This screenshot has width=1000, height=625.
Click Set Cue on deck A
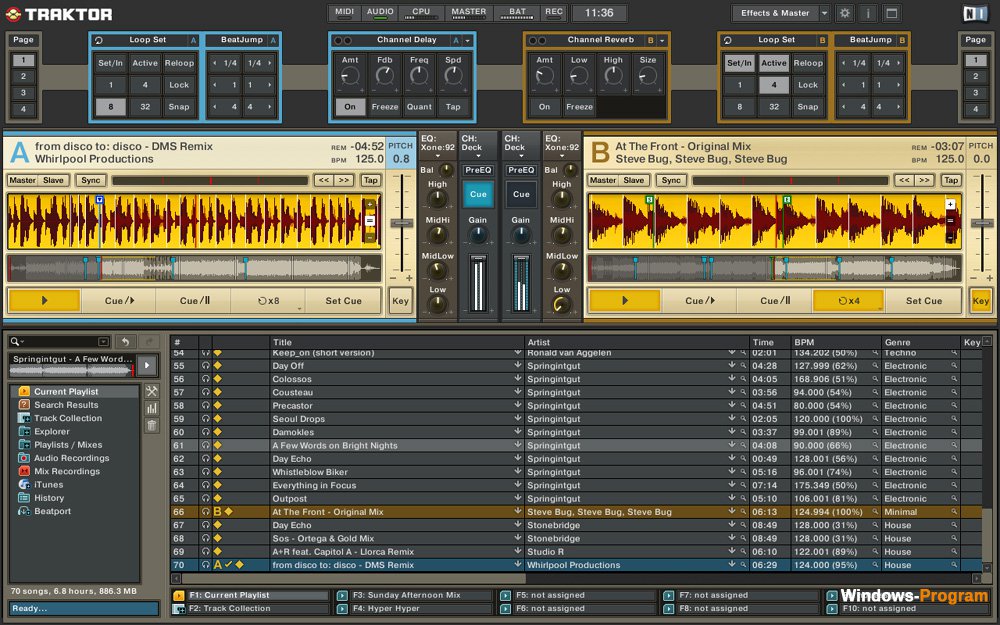point(343,300)
